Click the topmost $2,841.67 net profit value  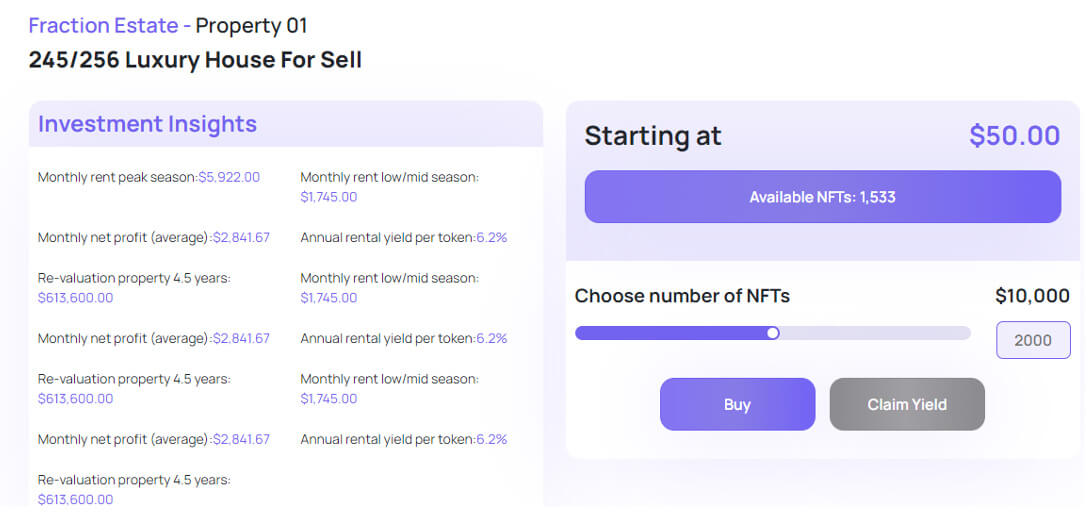tap(241, 238)
